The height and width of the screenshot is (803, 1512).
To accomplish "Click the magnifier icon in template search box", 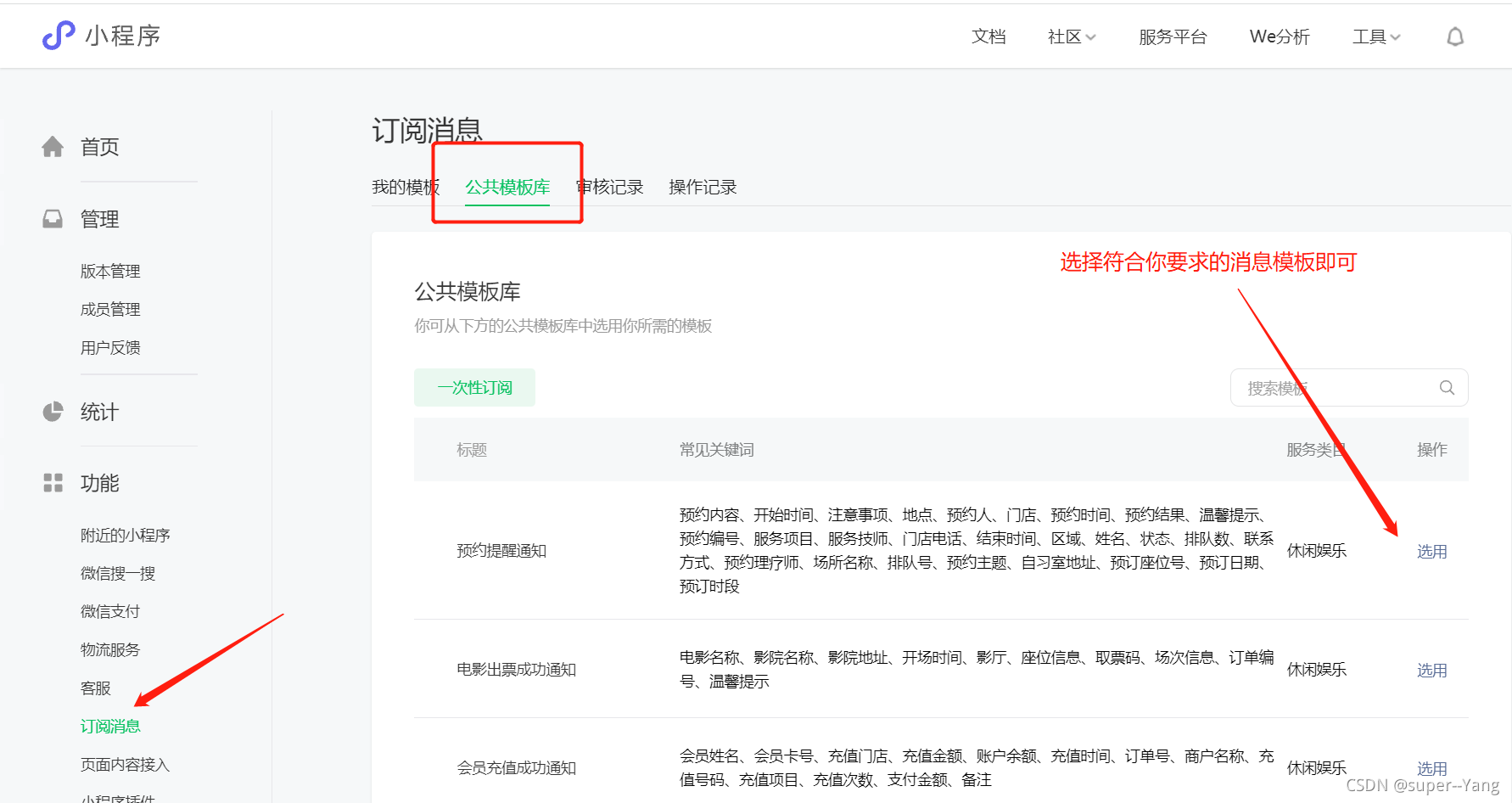I will point(1447,387).
